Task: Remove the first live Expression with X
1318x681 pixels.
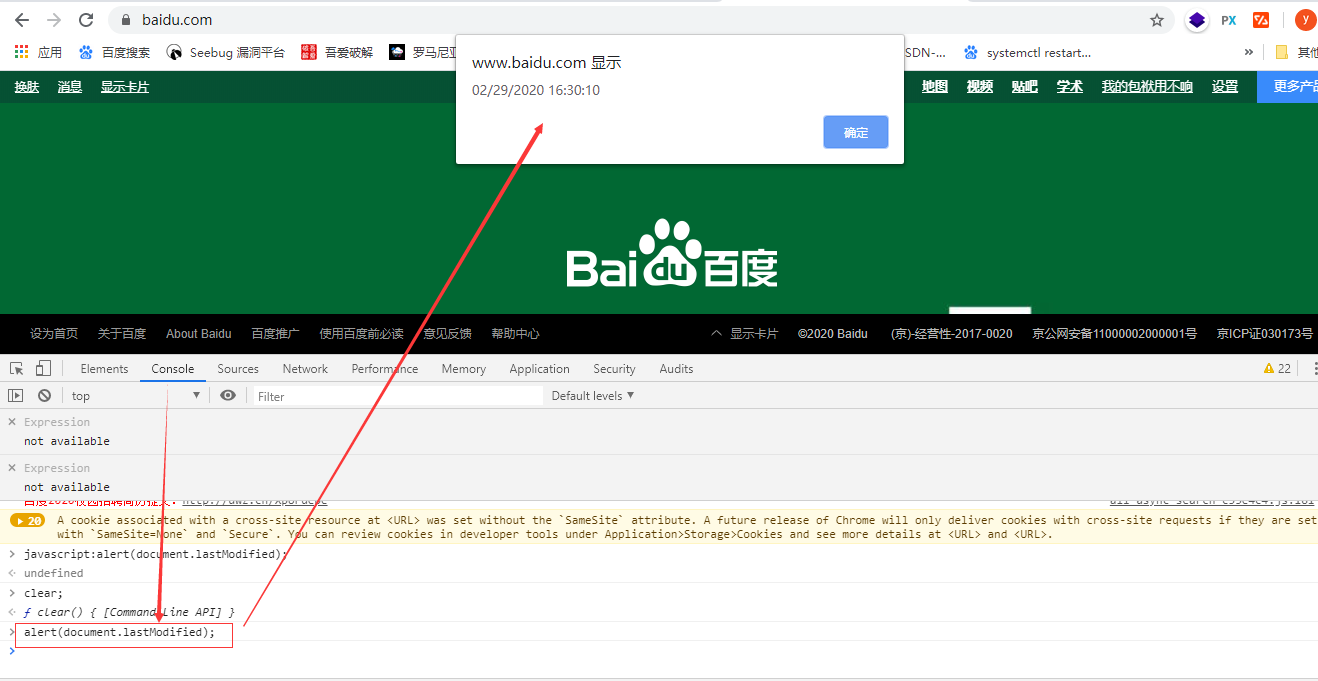Action: (x=12, y=422)
